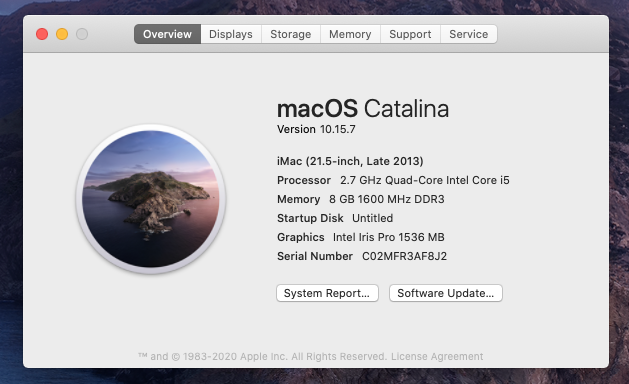629x384 pixels.
Task: Click the Version 10.15.7 text
Action: (x=316, y=129)
